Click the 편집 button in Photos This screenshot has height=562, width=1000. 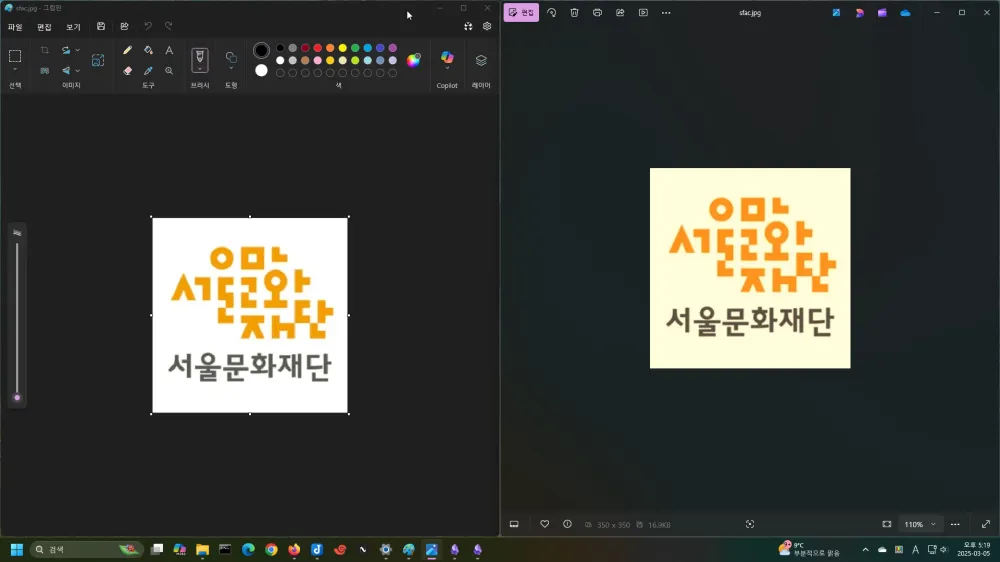point(521,13)
